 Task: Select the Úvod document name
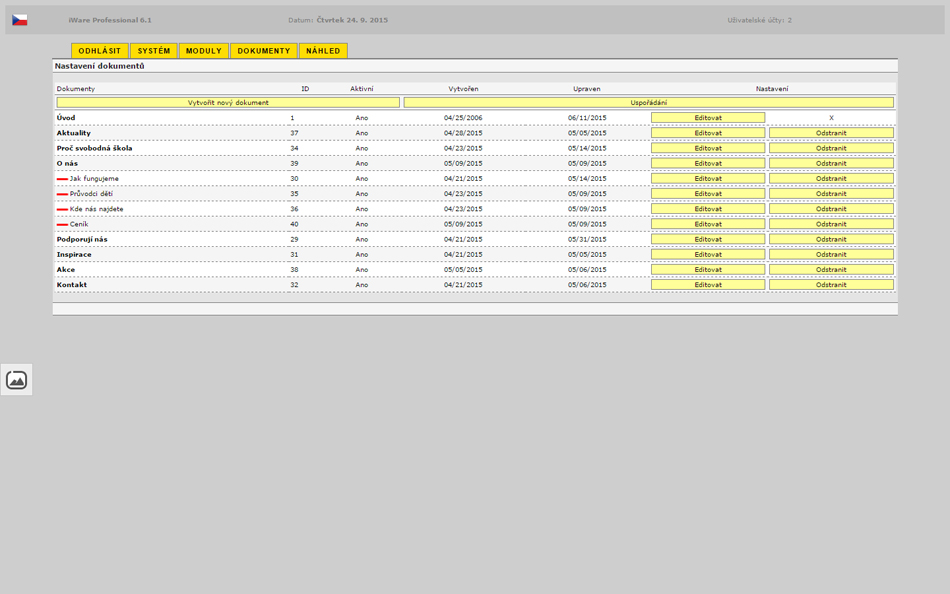[x=66, y=118]
